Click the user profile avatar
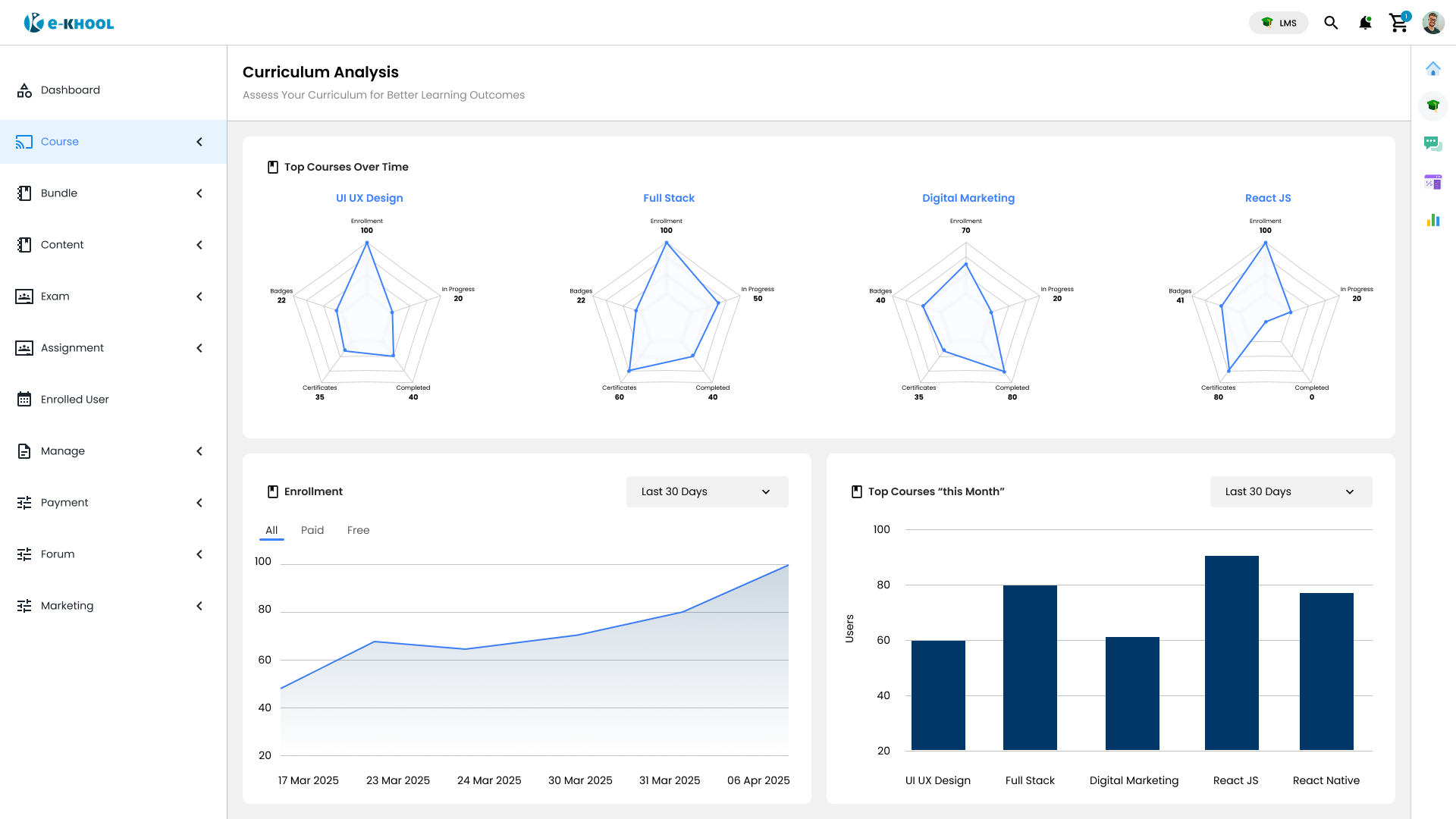This screenshot has width=1456, height=819. coord(1432,23)
